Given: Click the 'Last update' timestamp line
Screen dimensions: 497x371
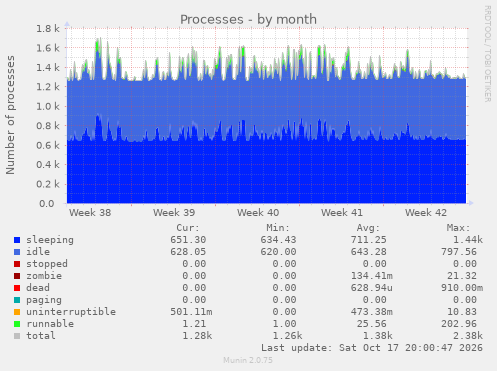Looking at the screenshot, I should [372, 348].
